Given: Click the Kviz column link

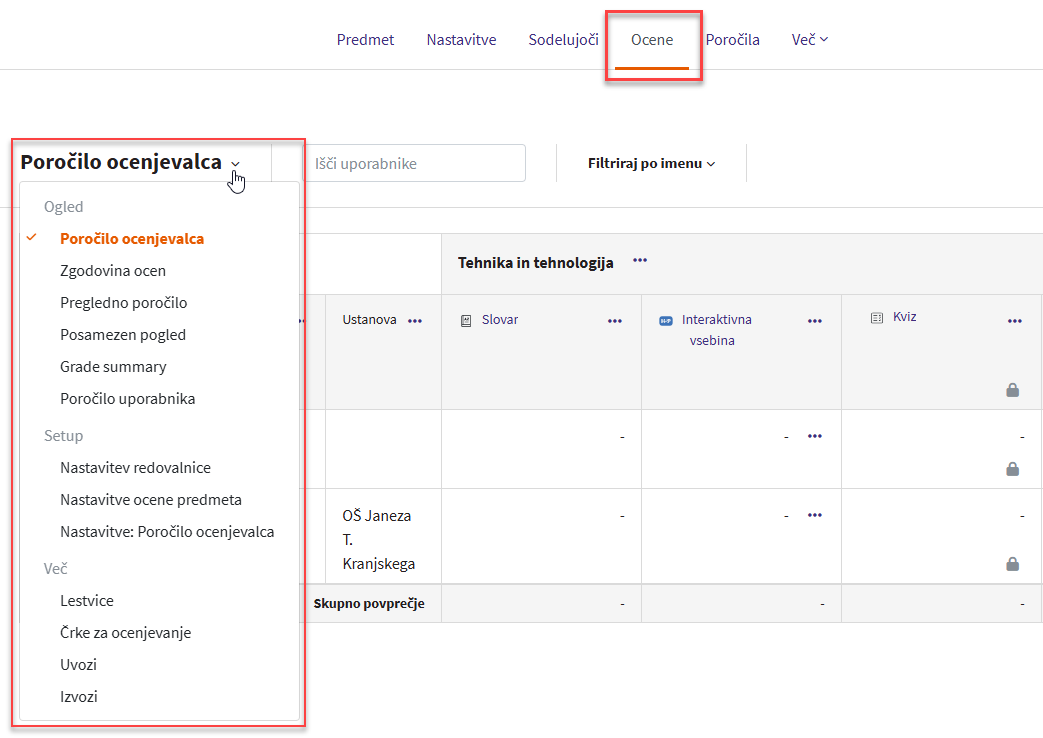Looking at the screenshot, I should tap(904, 317).
